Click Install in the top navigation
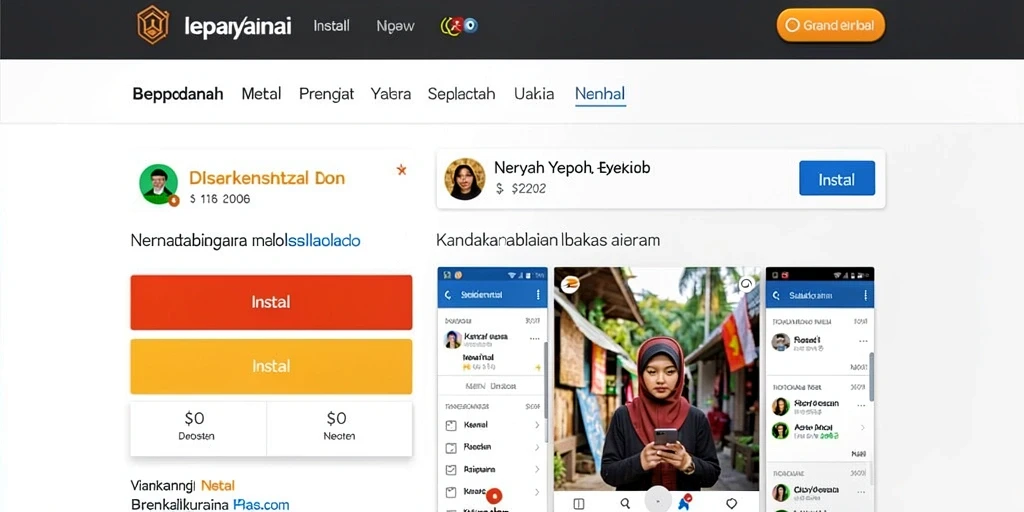The height and width of the screenshot is (512, 1024). 331,25
